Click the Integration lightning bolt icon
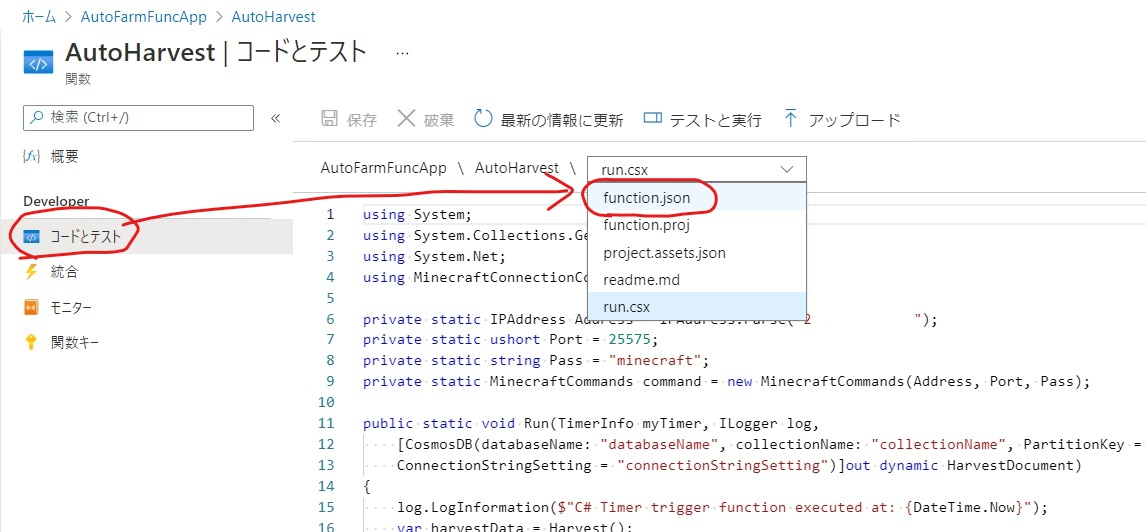Screen dimensions: 1146x532 [x=31, y=273]
